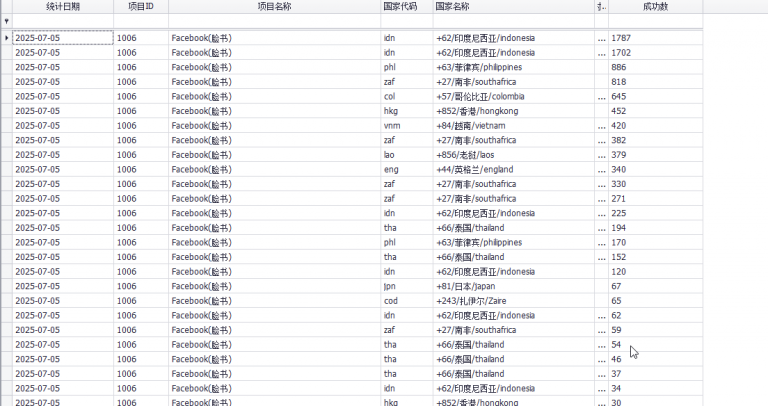Click the country code cell 'cod'
This screenshot has width=768, height=406.
[x=407, y=301]
